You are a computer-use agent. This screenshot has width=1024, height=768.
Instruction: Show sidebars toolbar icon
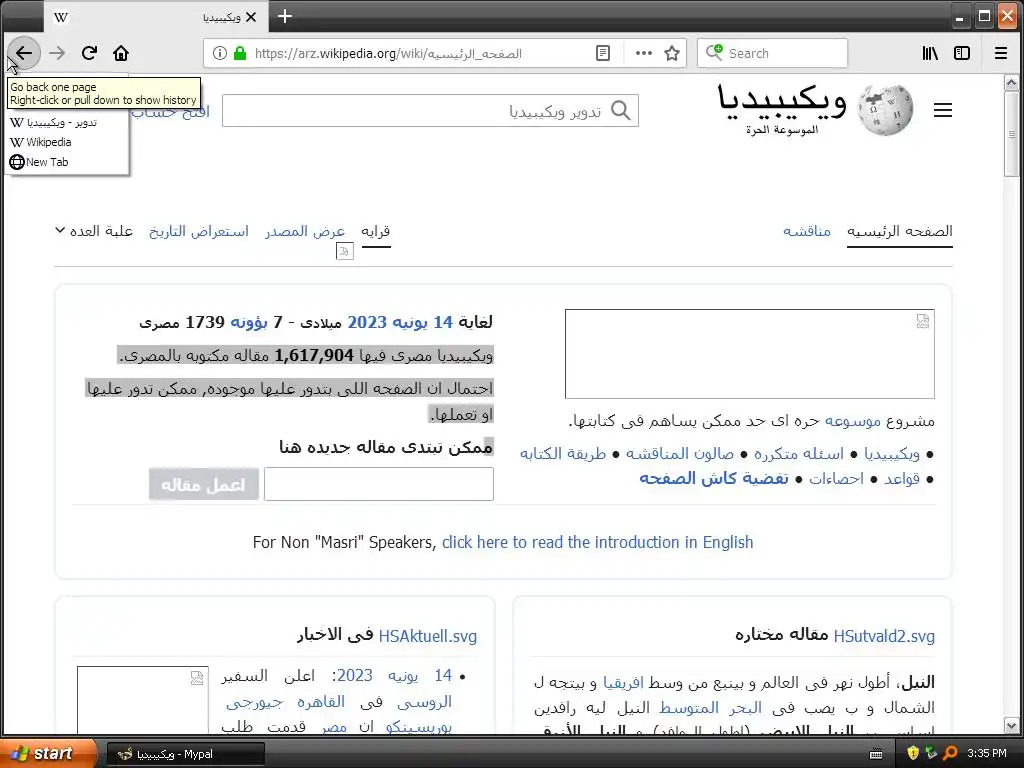point(962,53)
